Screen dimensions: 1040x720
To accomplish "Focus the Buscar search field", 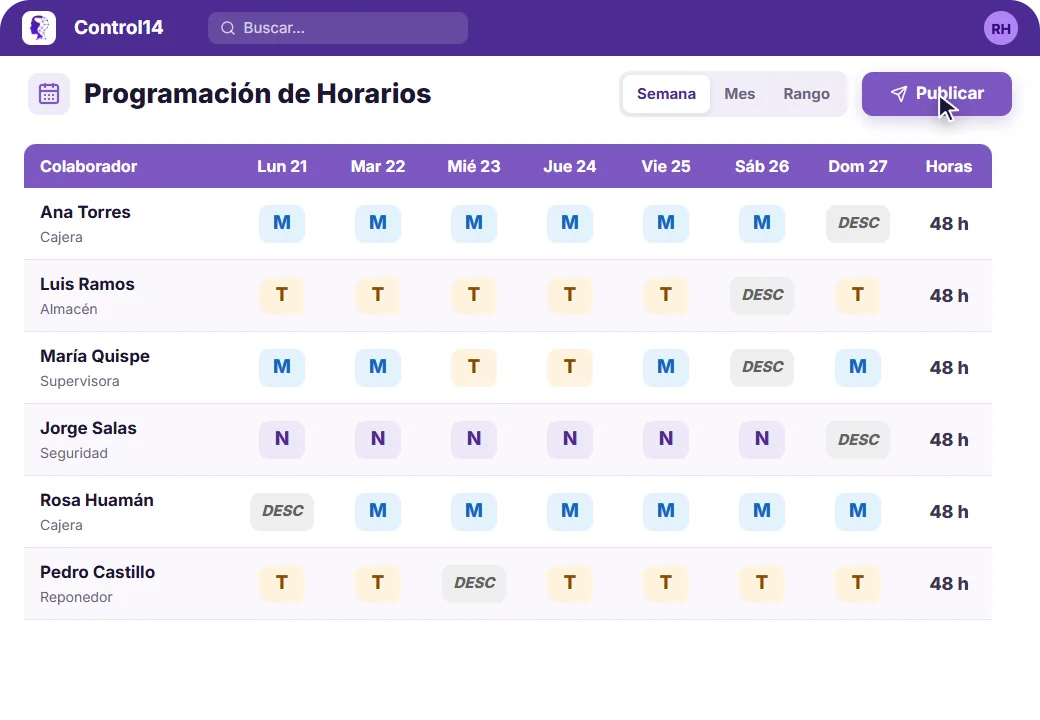I will tap(338, 28).
